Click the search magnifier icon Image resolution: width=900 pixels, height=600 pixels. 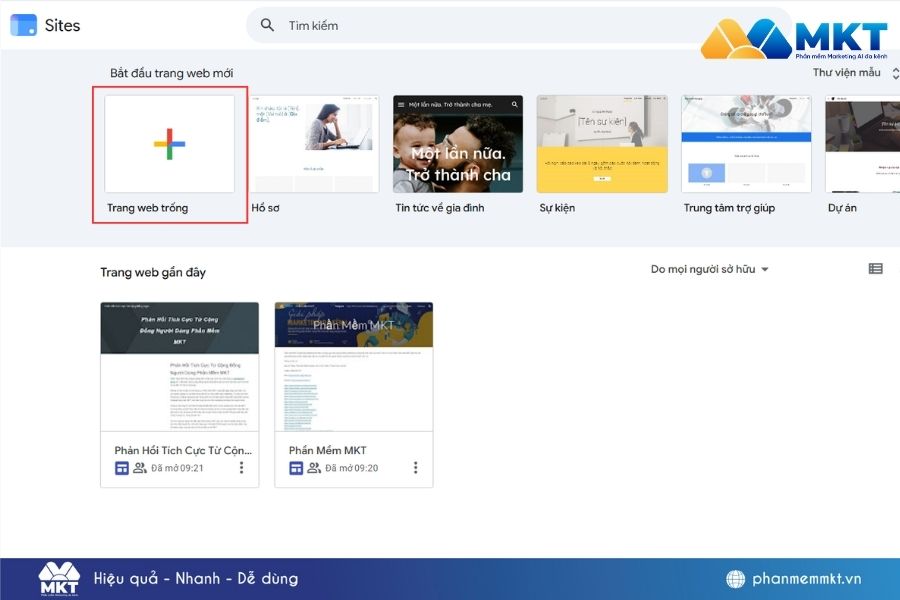267,25
